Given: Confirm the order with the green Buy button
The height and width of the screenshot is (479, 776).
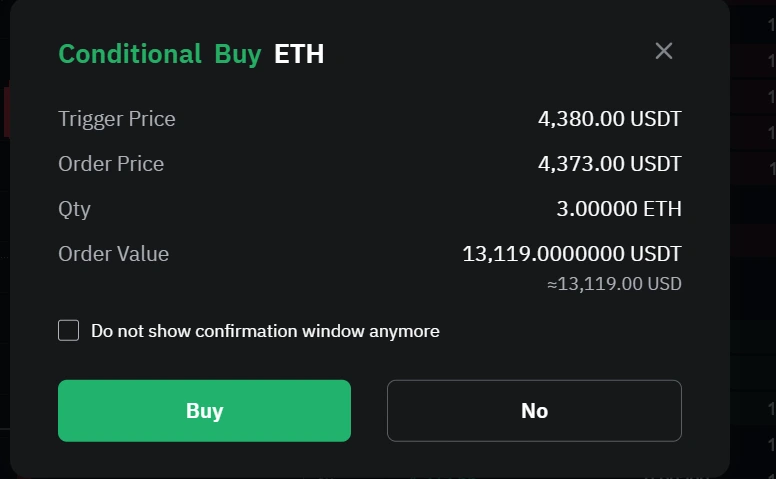Looking at the screenshot, I should click(204, 410).
